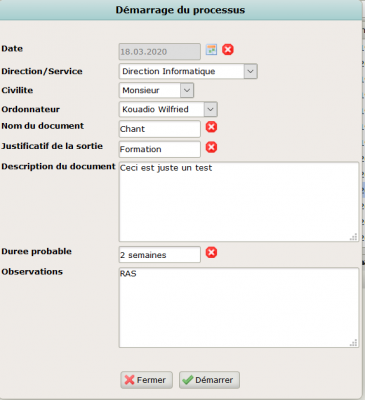Click the Nom du document field containing Chant
Screen dimensions: 365x400
pos(160,129)
